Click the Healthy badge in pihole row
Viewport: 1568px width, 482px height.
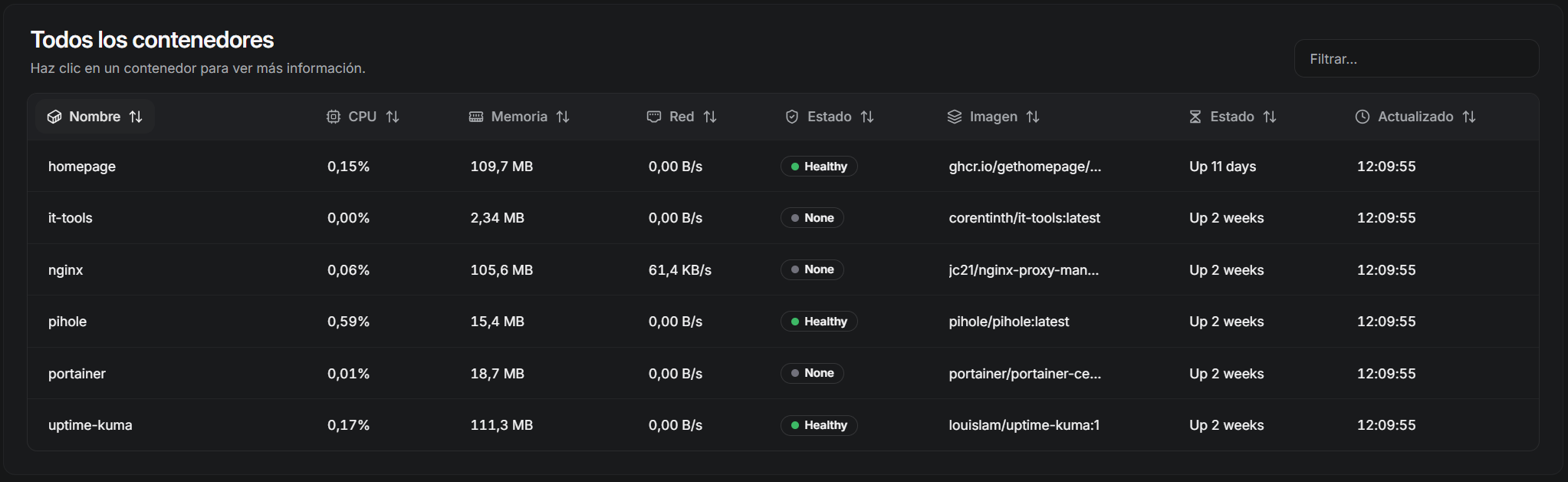pos(819,322)
